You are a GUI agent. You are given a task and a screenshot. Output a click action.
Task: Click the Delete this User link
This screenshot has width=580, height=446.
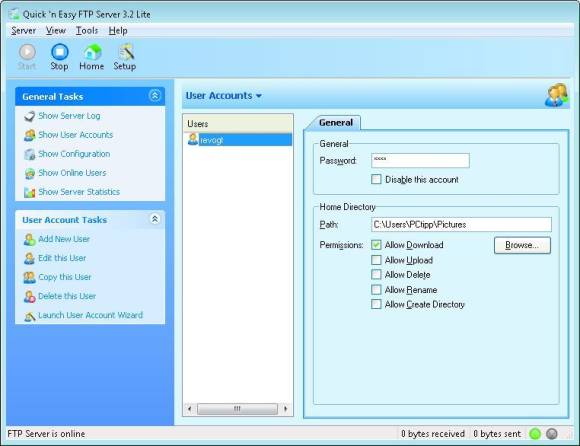(67, 296)
